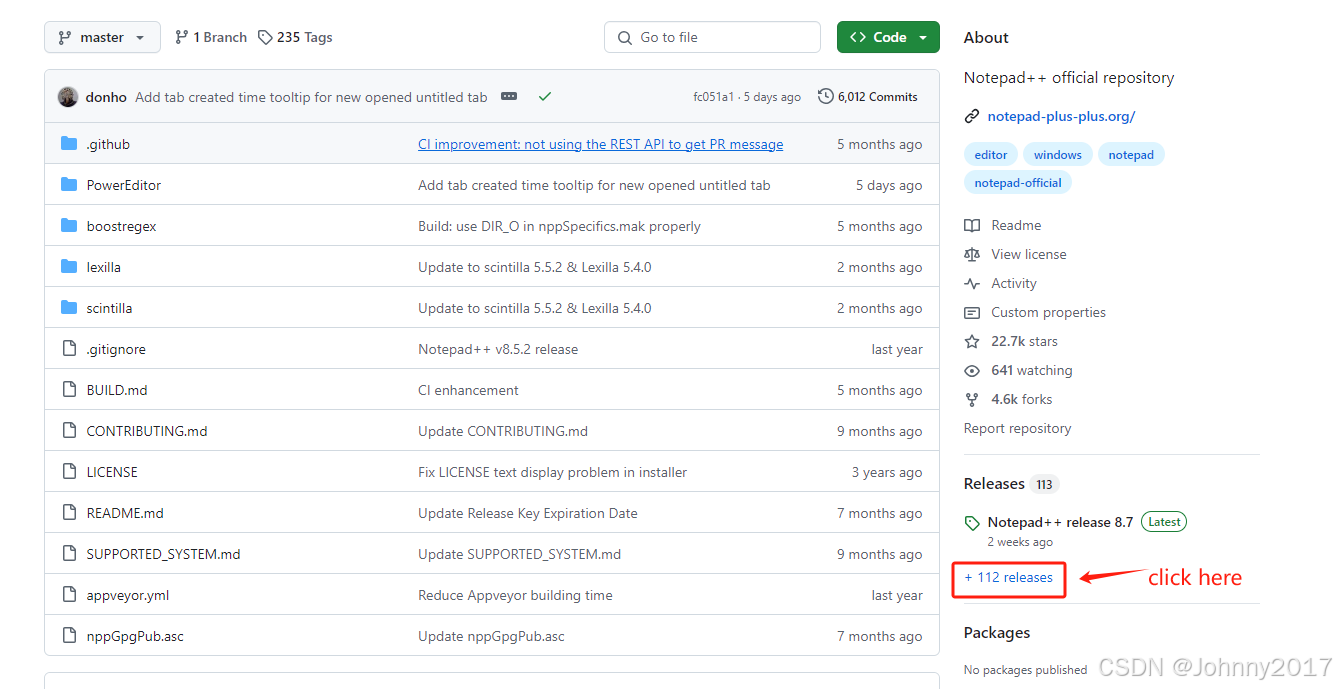Image resolution: width=1337 pixels, height=689 pixels.
Task: Click the 1 Branch link
Action: pos(210,37)
